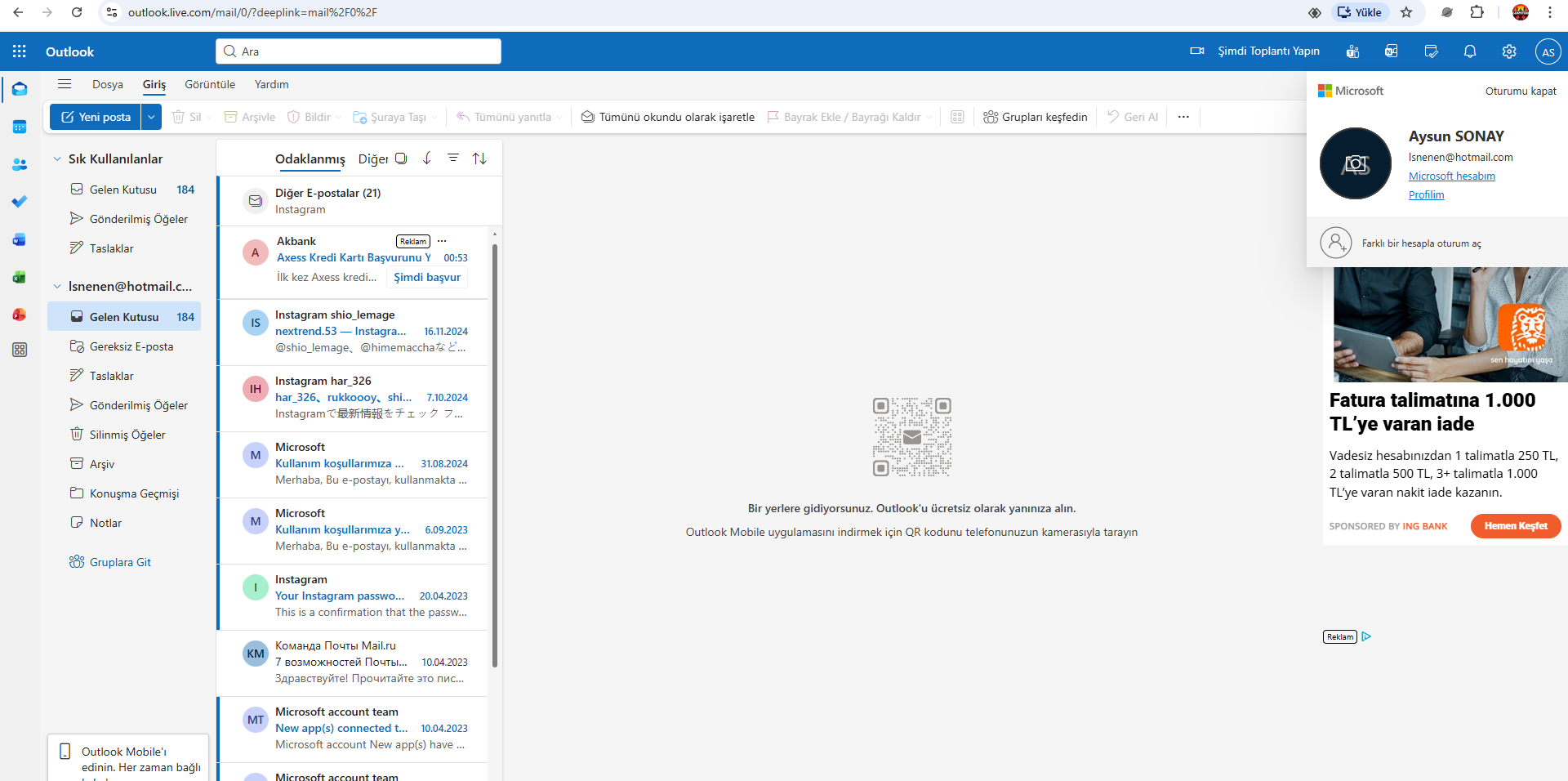Open Outlook settings gear
The image size is (1568, 781).
(1509, 51)
